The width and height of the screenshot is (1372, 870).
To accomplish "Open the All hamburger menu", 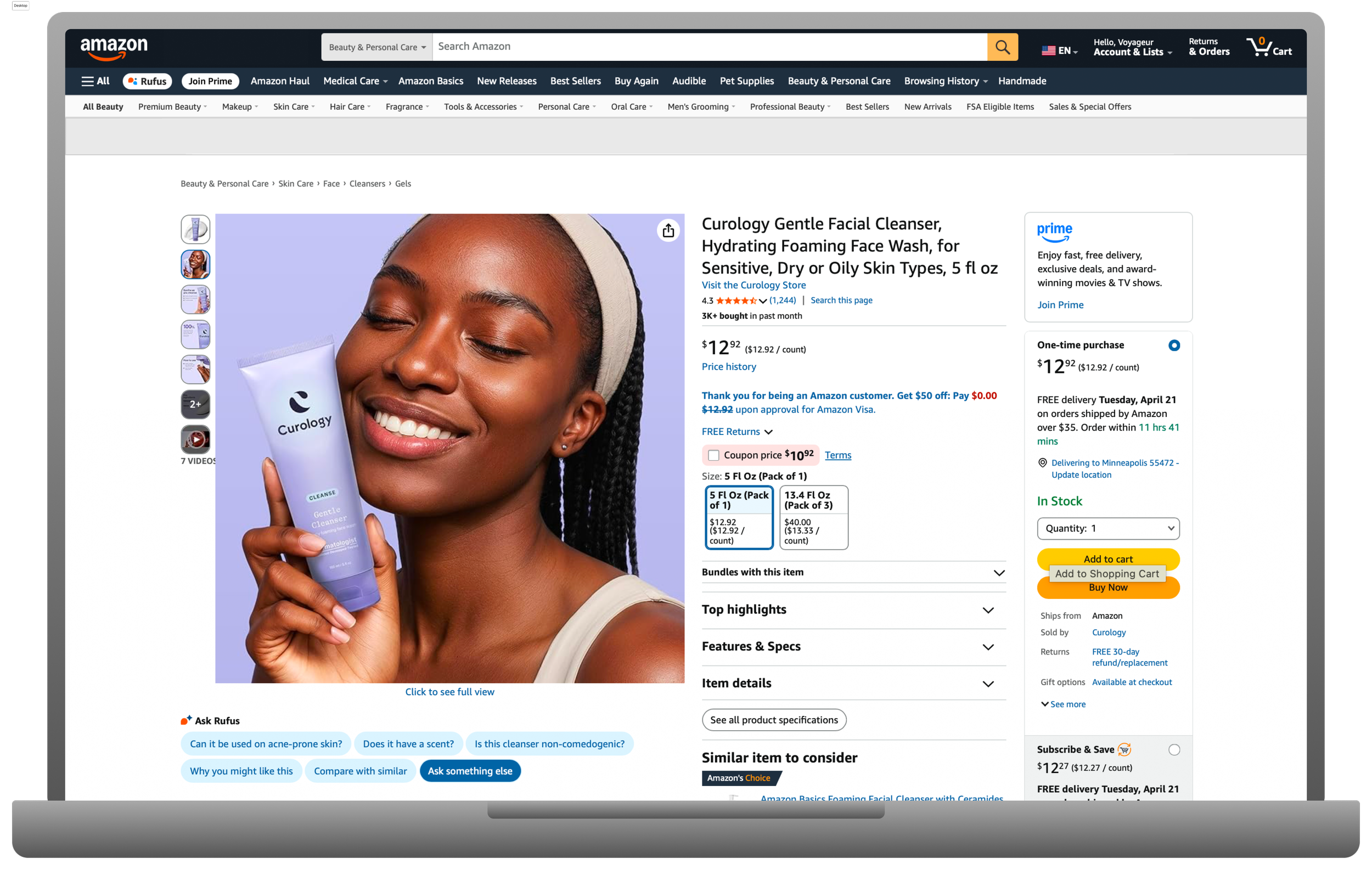I will [x=95, y=81].
